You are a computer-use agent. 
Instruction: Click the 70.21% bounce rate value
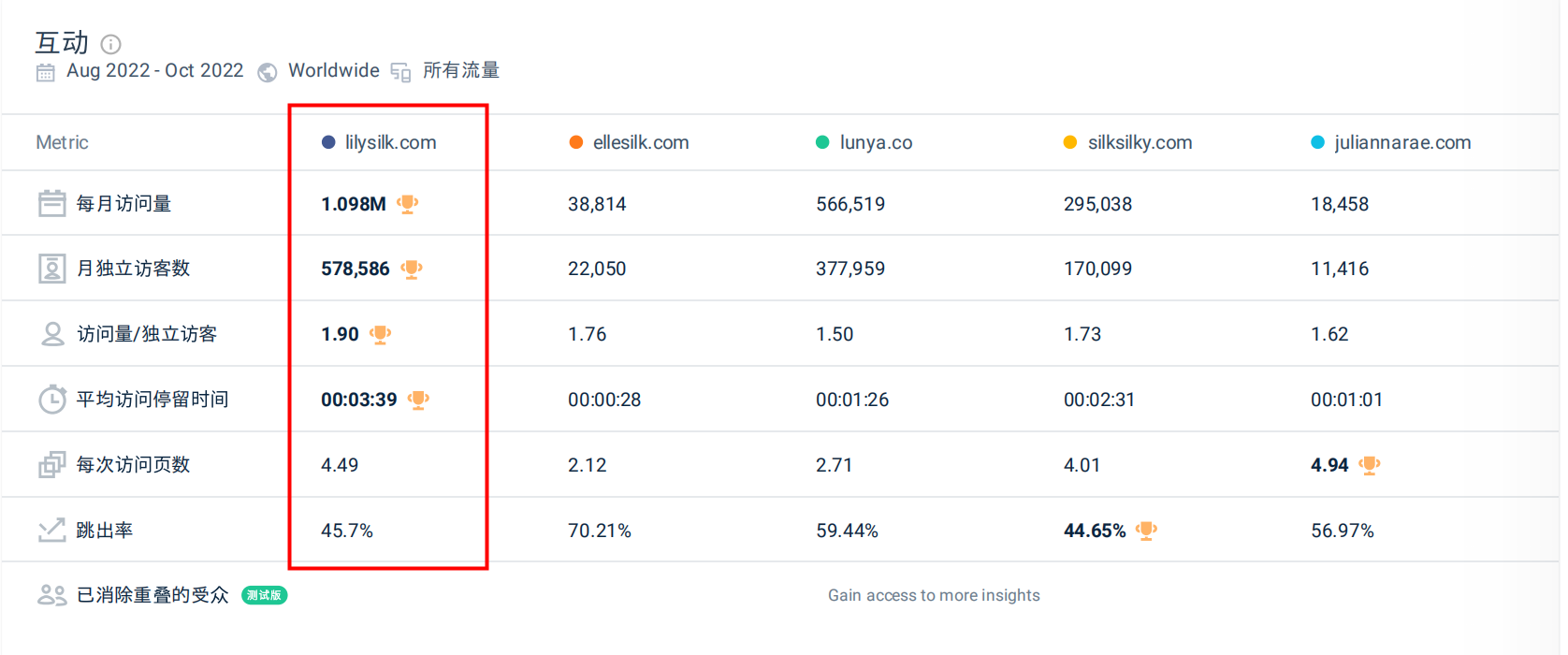[x=600, y=531]
